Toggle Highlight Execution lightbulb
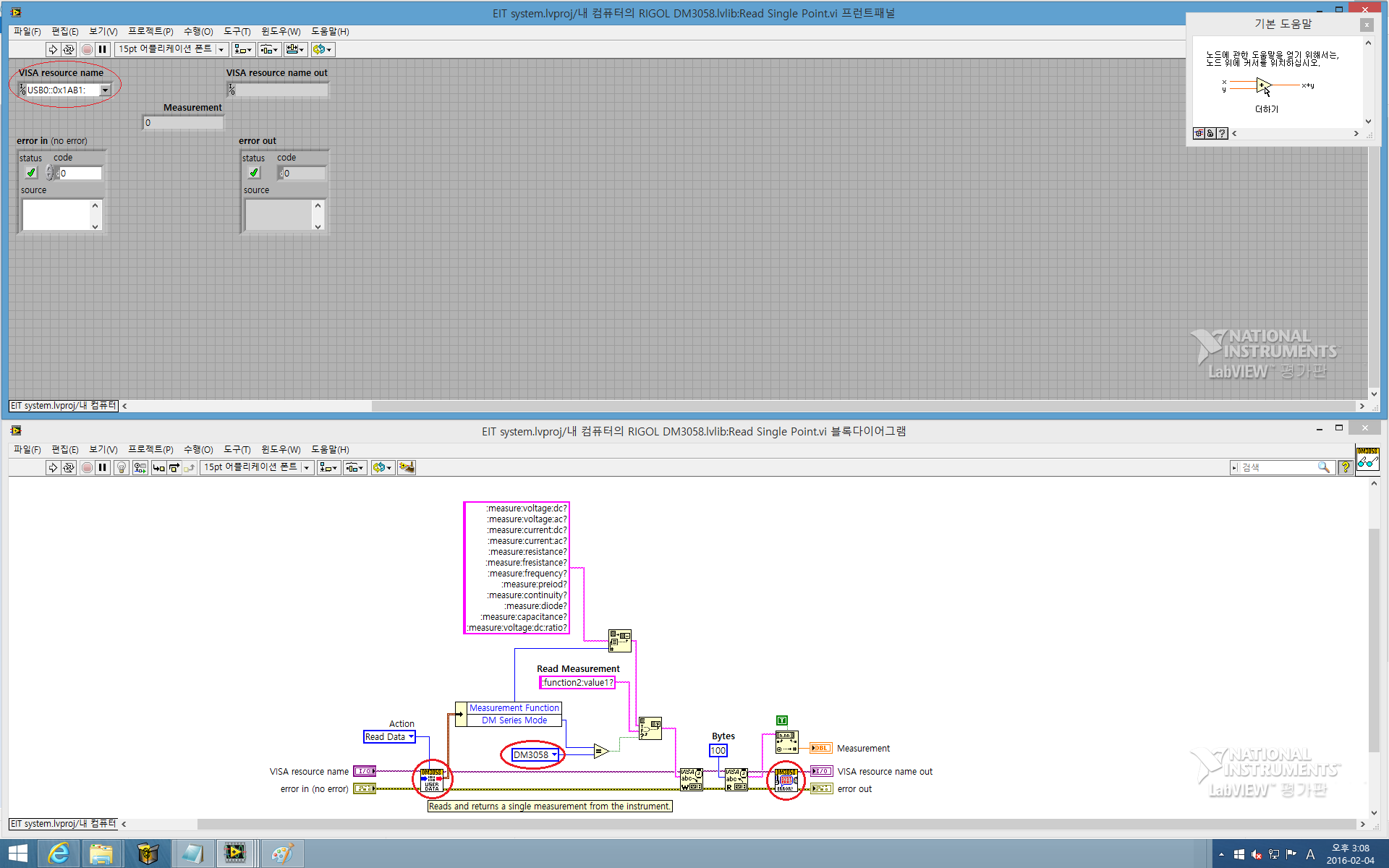 coord(122,467)
